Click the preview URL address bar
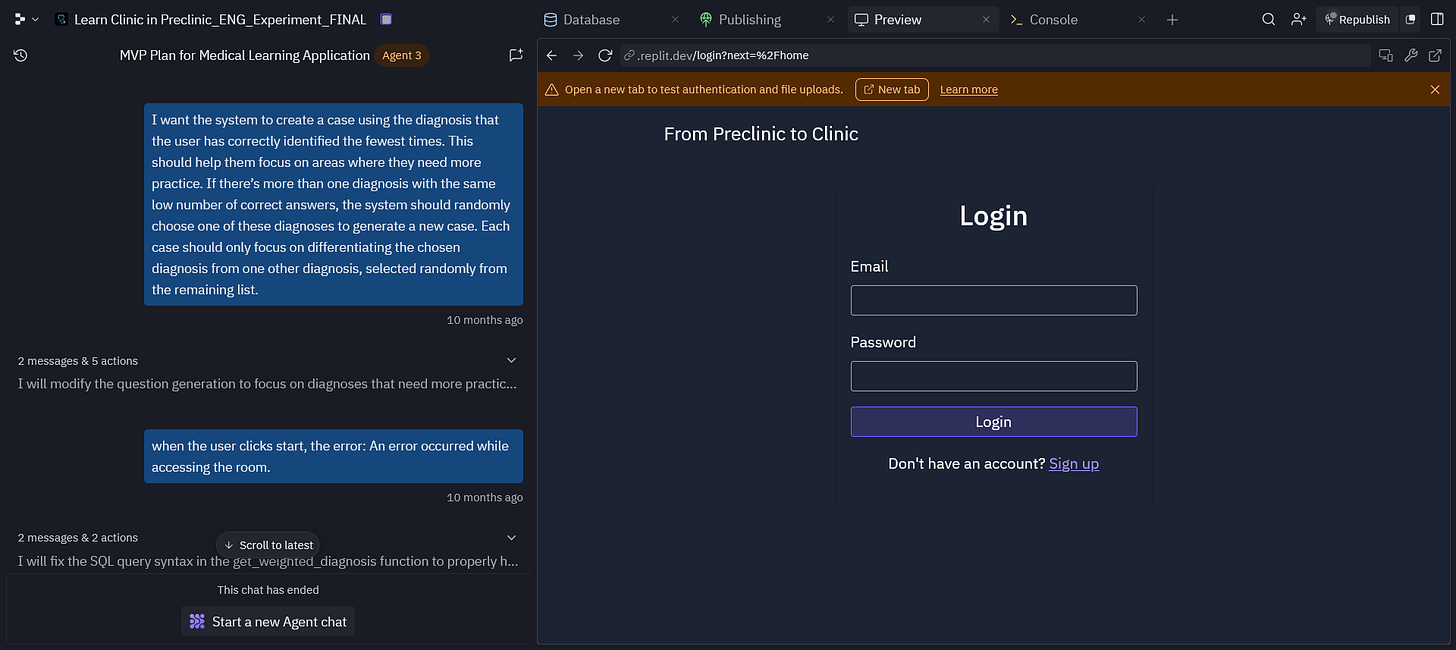This screenshot has height=650, width=1456. point(994,55)
